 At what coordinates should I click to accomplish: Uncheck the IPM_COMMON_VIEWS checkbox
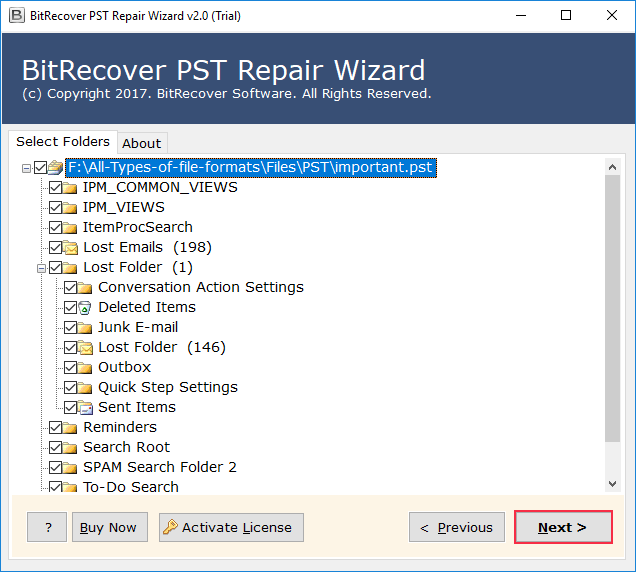[x=56, y=187]
